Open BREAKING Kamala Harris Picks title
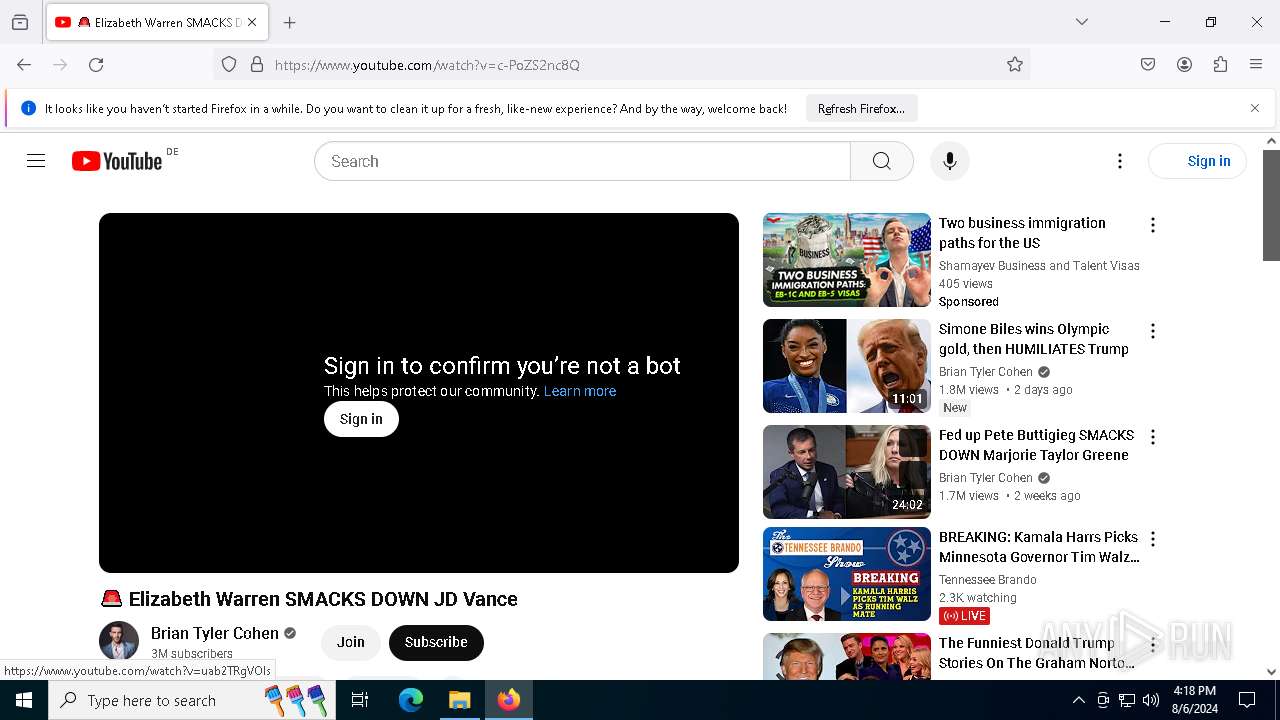The width and height of the screenshot is (1280, 720). (x=1039, y=547)
